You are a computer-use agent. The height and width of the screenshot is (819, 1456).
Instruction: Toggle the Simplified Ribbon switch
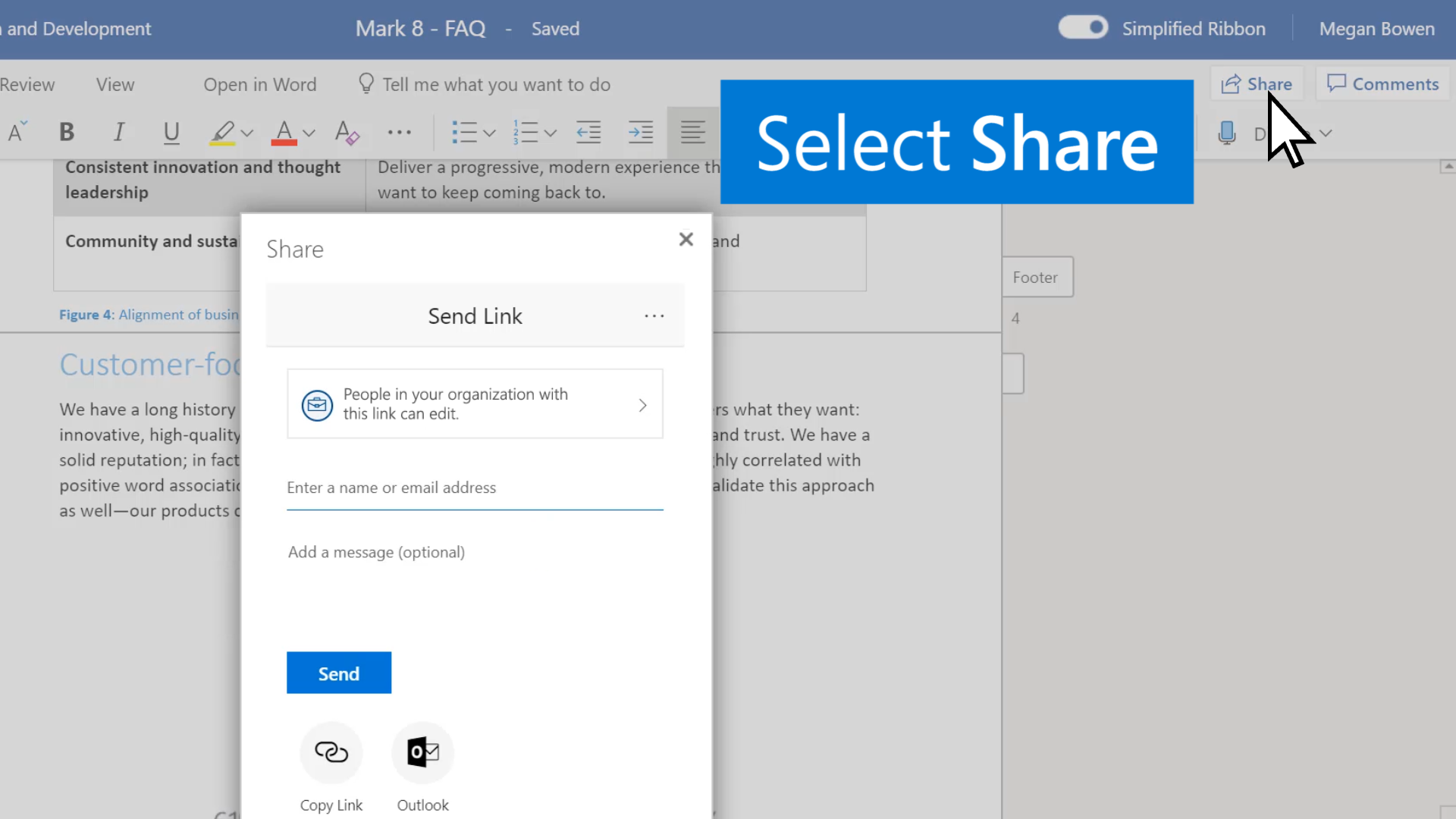pyautogui.click(x=1083, y=28)
